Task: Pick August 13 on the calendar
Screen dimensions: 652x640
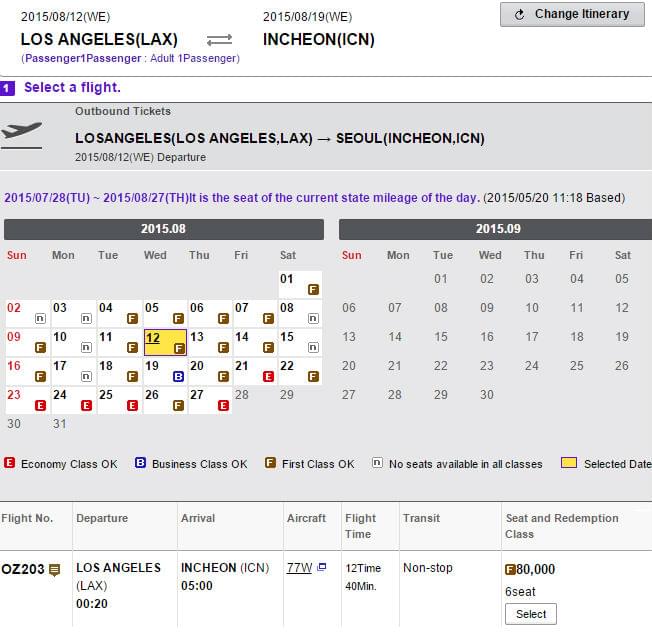Action: [210, 342]
